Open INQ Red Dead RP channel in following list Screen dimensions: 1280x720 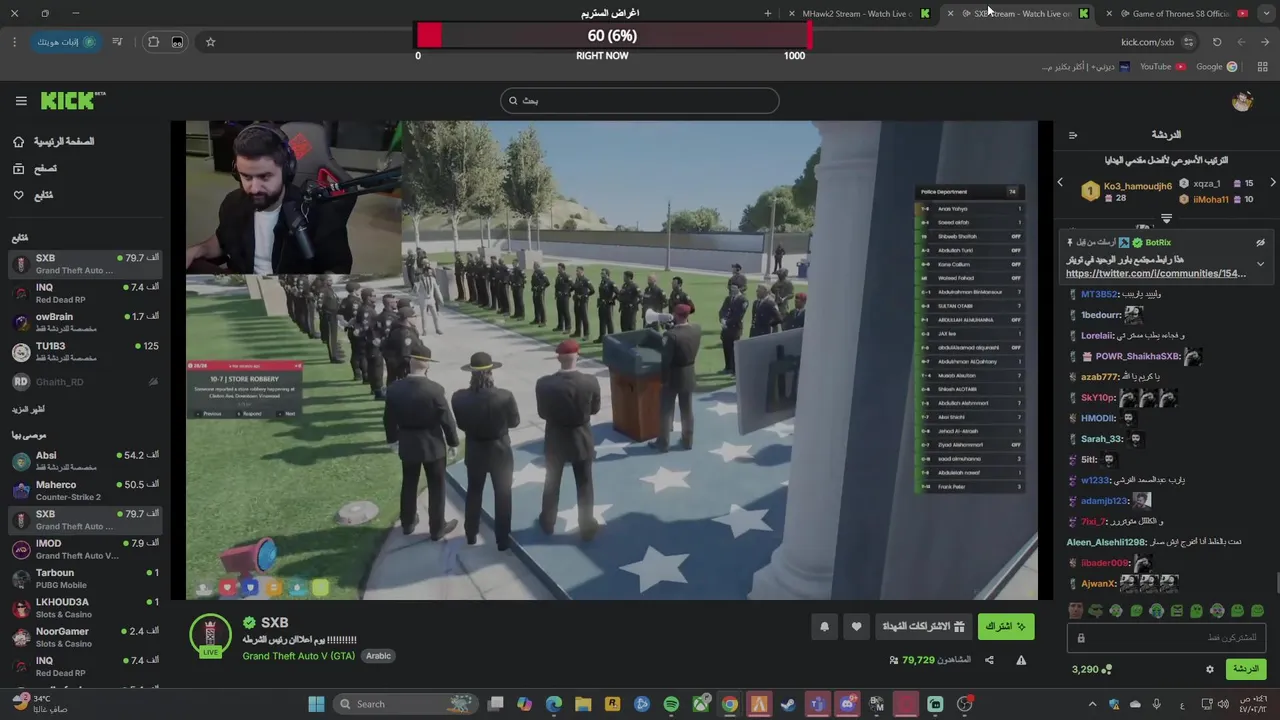85,293
